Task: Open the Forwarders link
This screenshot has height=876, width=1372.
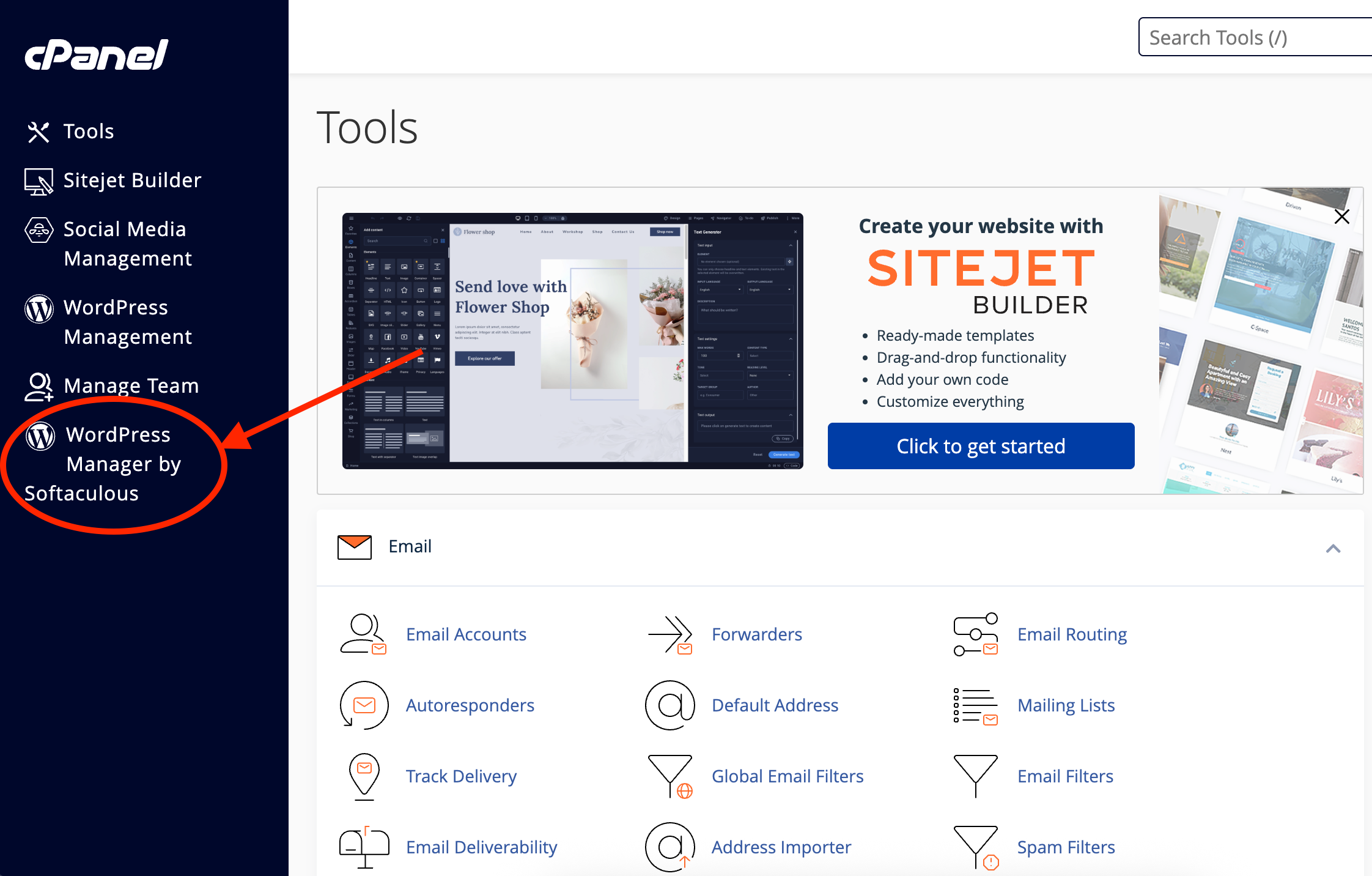Action: tap(757, 634)
